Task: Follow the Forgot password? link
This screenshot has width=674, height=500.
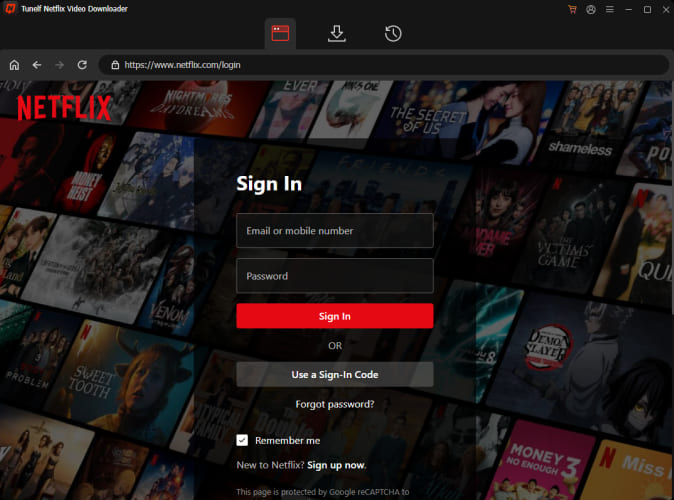Action: click(x=334, y=404)
